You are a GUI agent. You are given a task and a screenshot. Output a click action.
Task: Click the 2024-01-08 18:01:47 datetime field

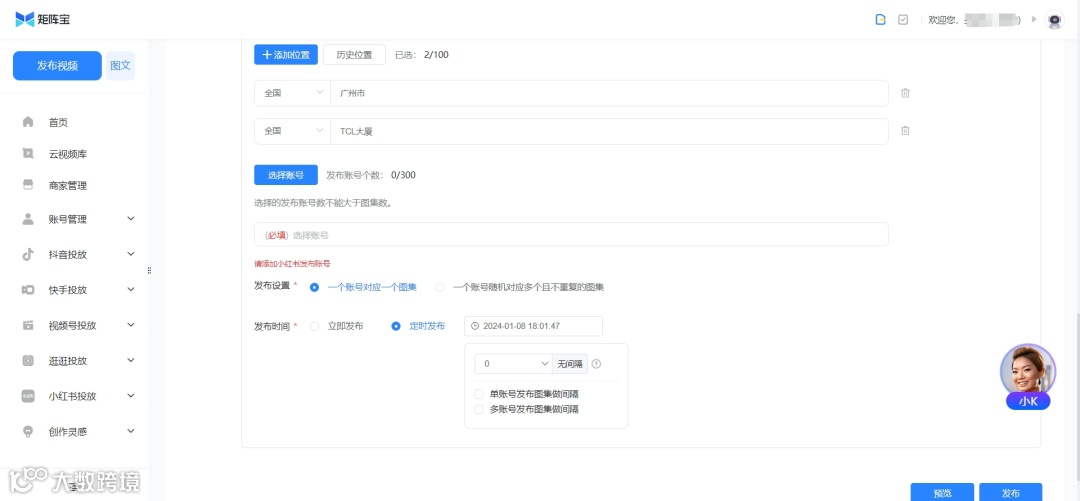(534, 326)
